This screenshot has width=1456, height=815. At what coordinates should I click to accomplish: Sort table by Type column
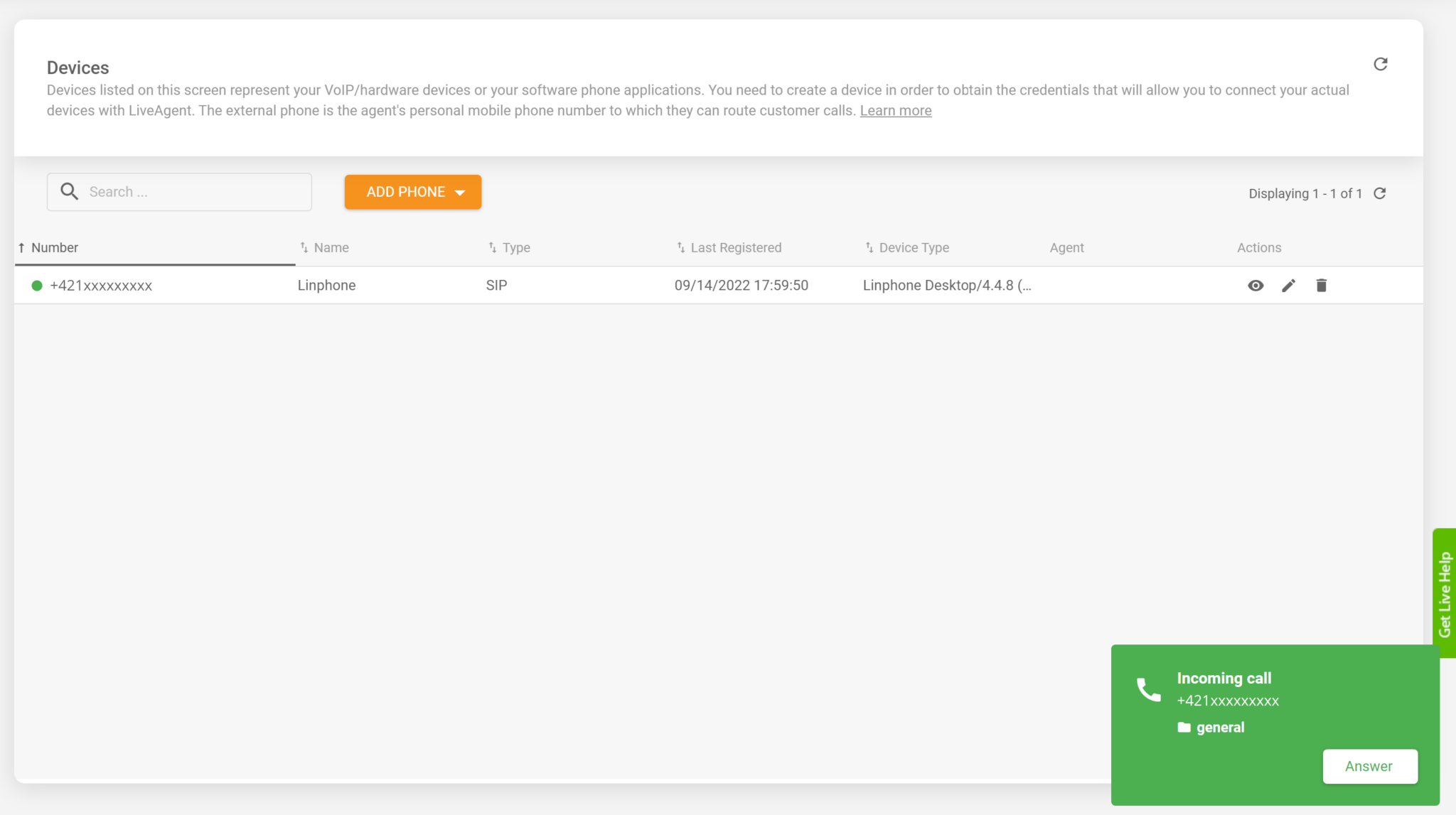[x=515, y=247]
